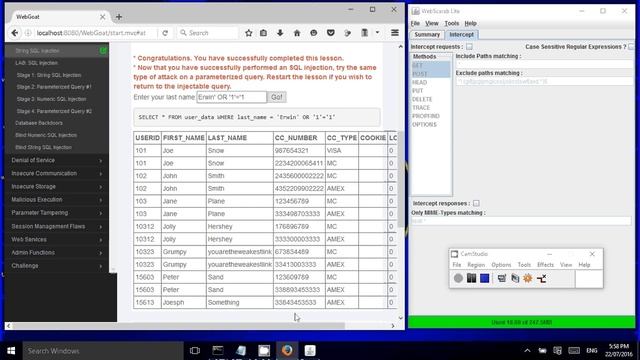The width and height of the screenshot is (640, 360).
Task: Open WebScarab Tools menu
Action: click(x=451, y=23)
